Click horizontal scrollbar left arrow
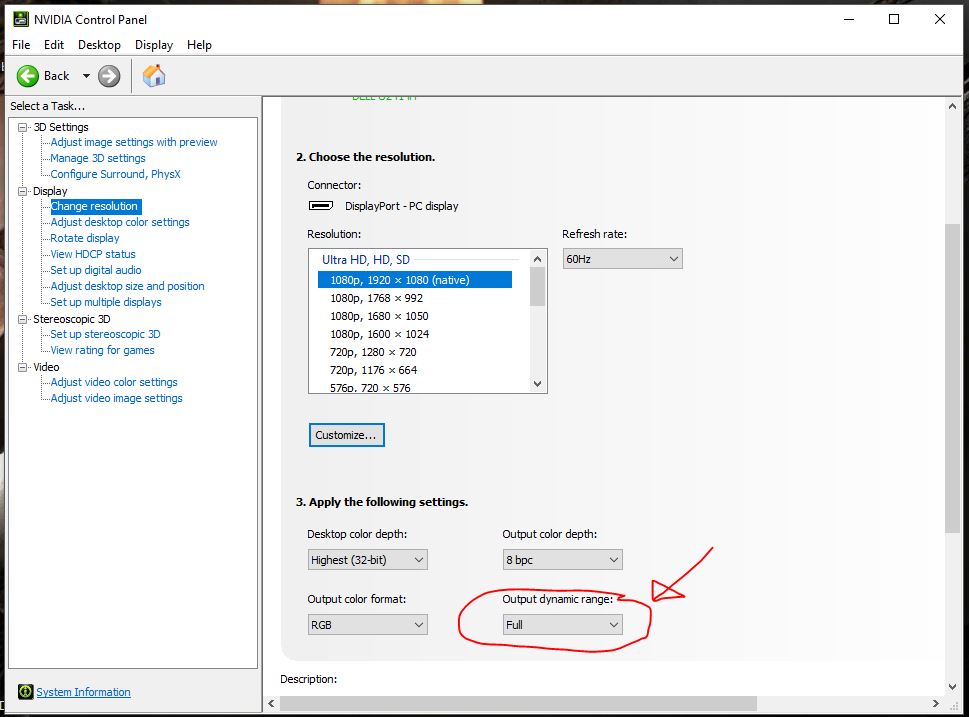The width and height of the screenshot is (969, 717). 271,703
